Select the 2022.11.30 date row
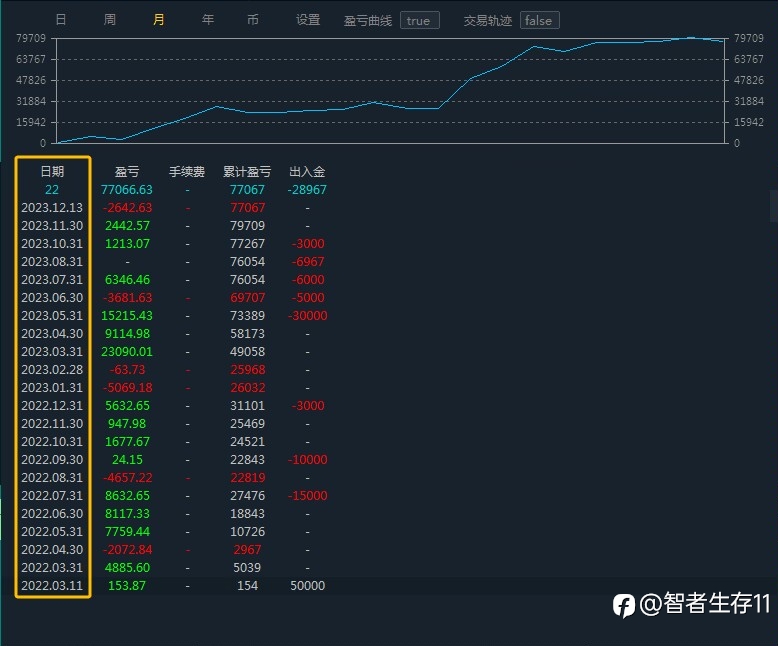This screenshot has height=646, width=778. click(x=52, y=424)
